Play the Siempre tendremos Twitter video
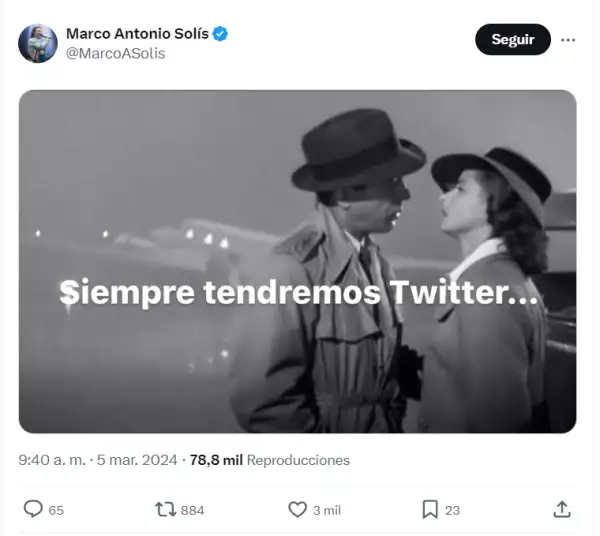Image resolution: width=600 pixels, height=536 pixels. point(298,261)
